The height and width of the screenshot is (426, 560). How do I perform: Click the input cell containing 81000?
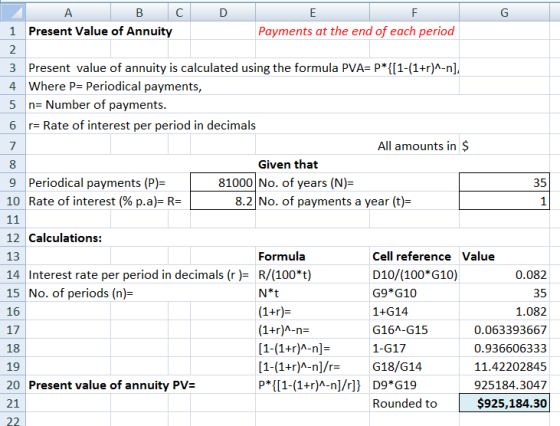[223, 182]
